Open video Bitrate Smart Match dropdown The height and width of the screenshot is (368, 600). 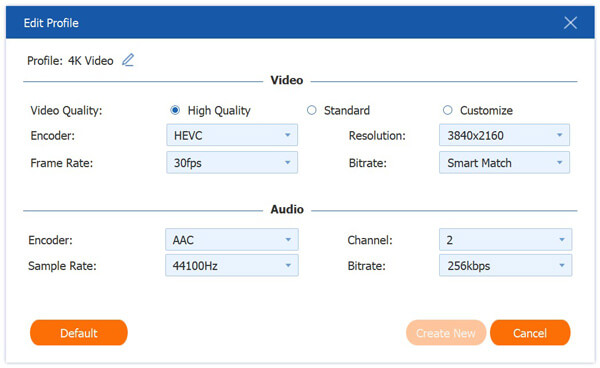coord(504,163)
